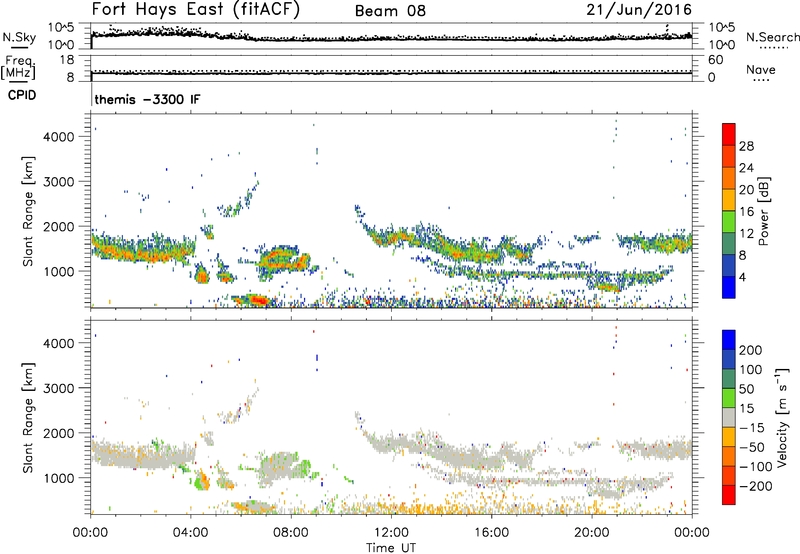Pick the red top segment of Power colorbar
Image resolution: width=800 pixels, height=554 pixels.
point(729,134)
